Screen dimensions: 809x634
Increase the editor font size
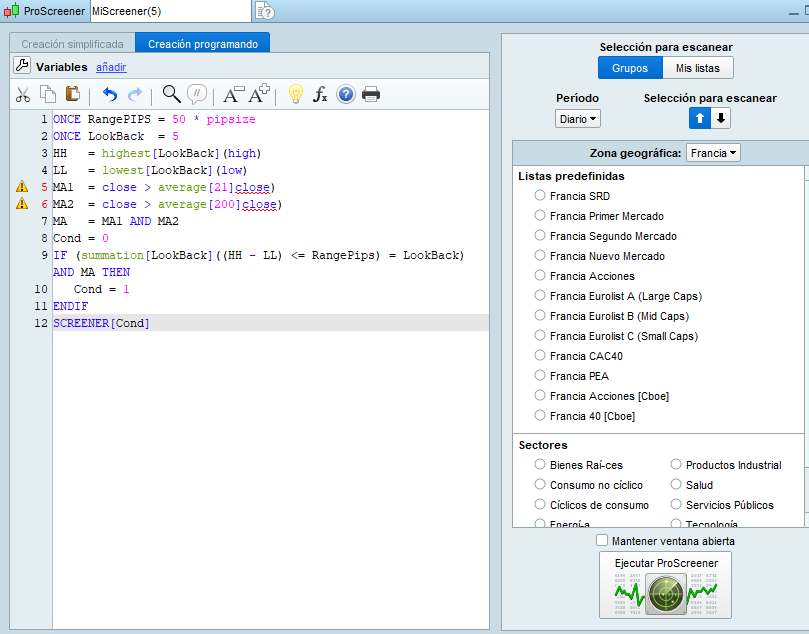260,95
